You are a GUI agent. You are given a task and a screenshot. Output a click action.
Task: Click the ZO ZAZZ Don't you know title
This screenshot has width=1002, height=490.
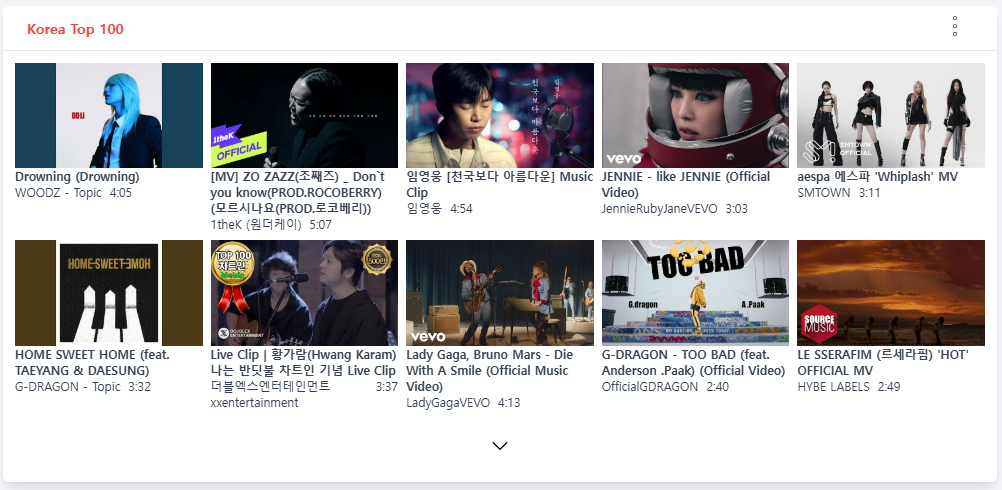[x=298, y=193]
